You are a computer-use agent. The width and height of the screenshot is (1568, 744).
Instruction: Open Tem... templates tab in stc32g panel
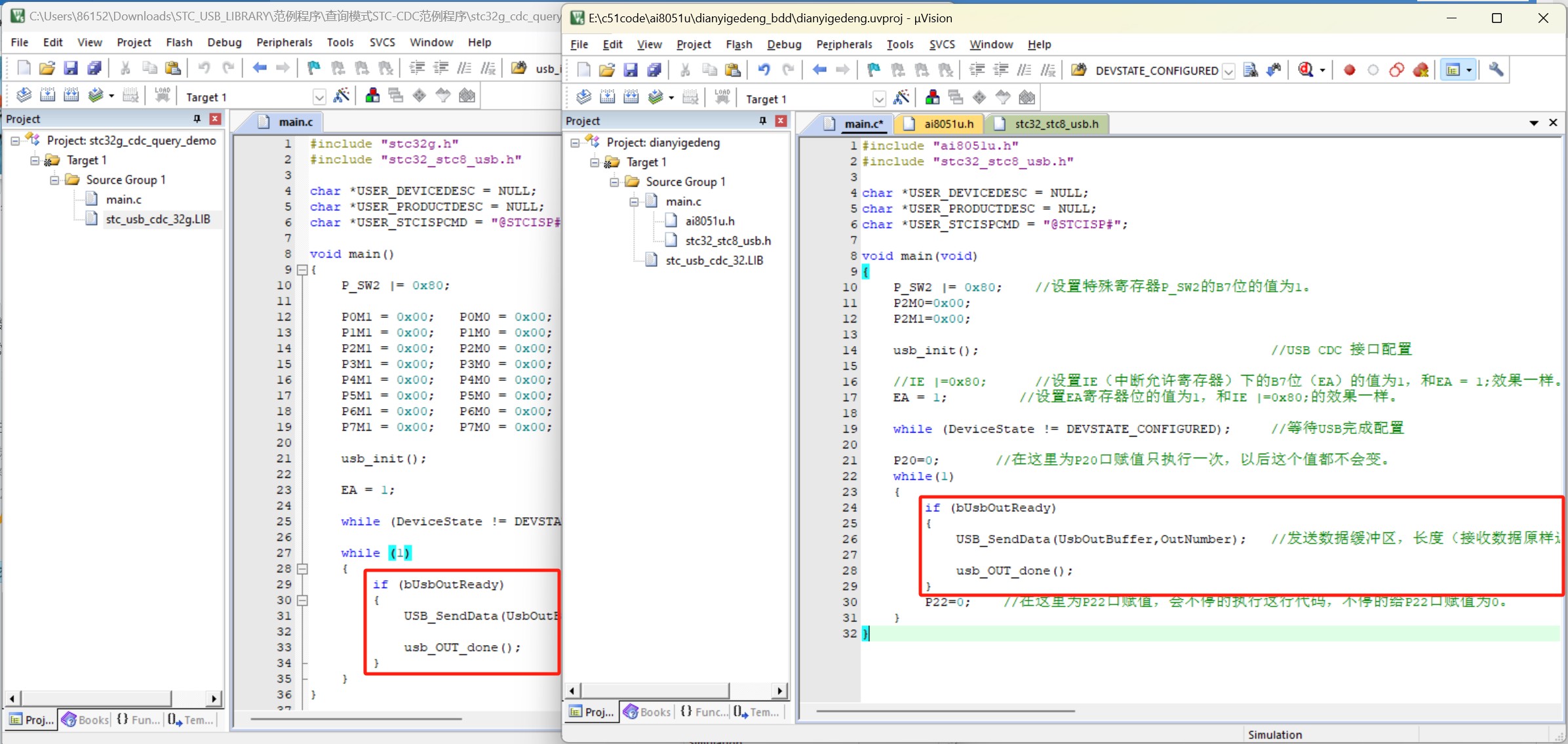point(190,719)
